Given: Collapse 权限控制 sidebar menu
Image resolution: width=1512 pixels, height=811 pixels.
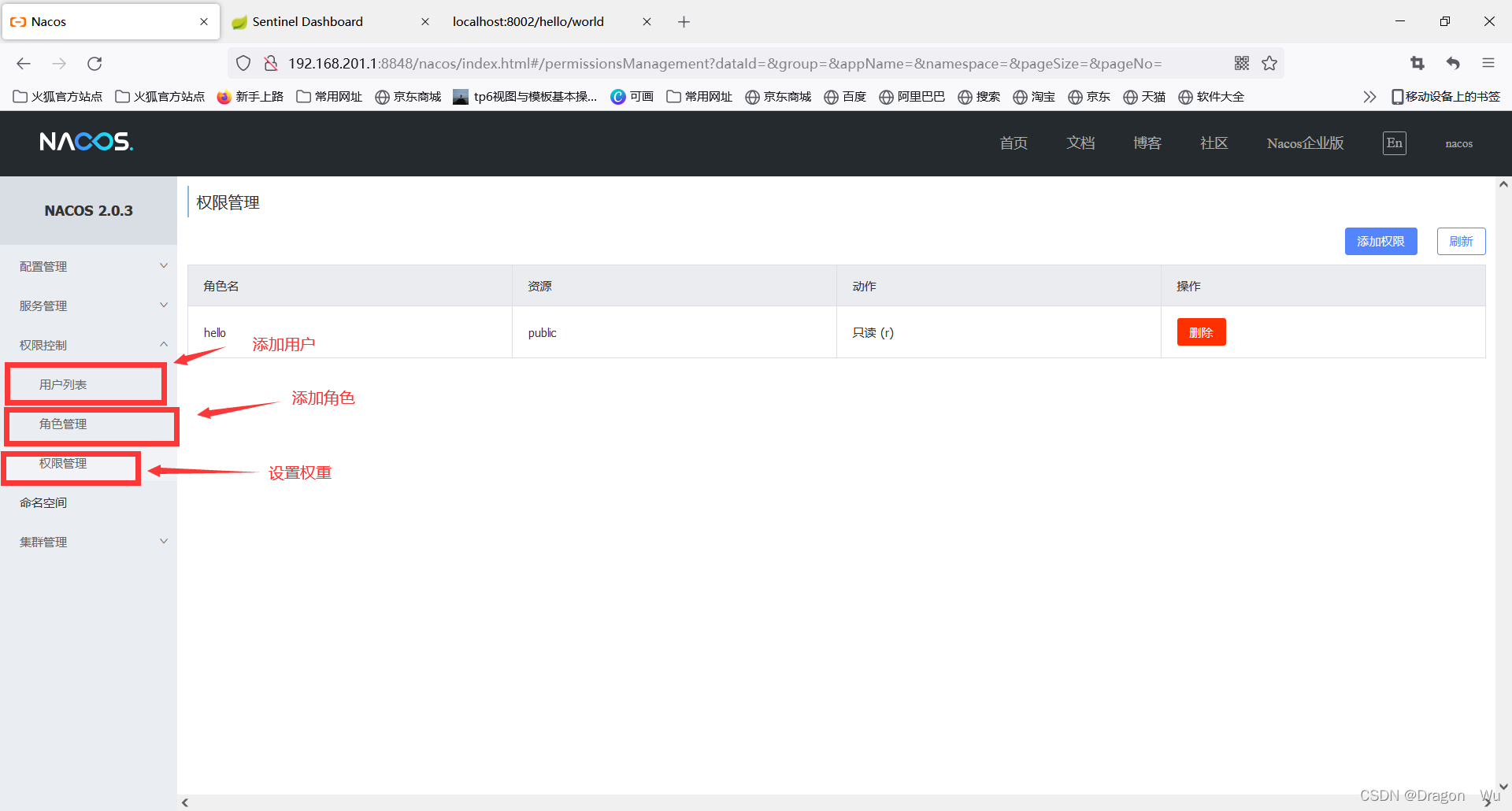Looking at the screenshot, I should (88, 345).
